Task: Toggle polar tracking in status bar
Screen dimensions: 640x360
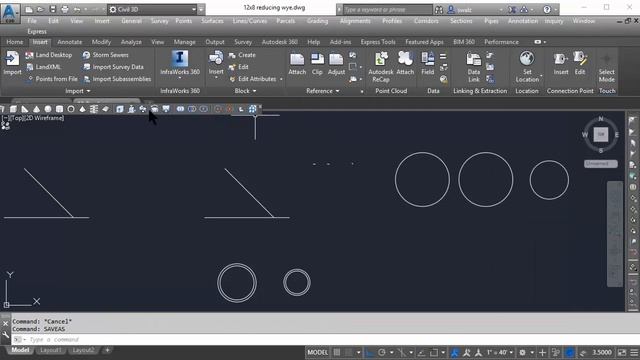Action: [382, 352]
